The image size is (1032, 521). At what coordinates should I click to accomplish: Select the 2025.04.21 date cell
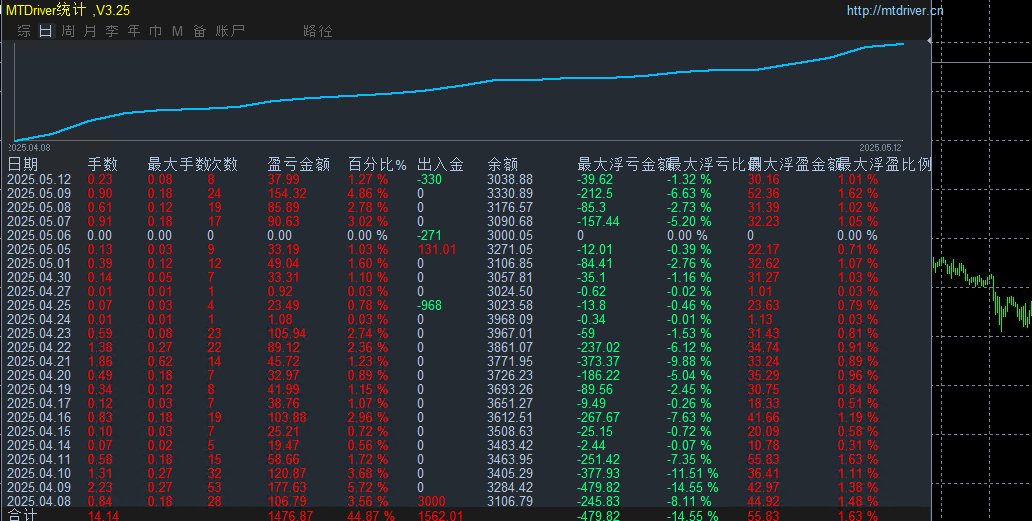tap(39, 361)
